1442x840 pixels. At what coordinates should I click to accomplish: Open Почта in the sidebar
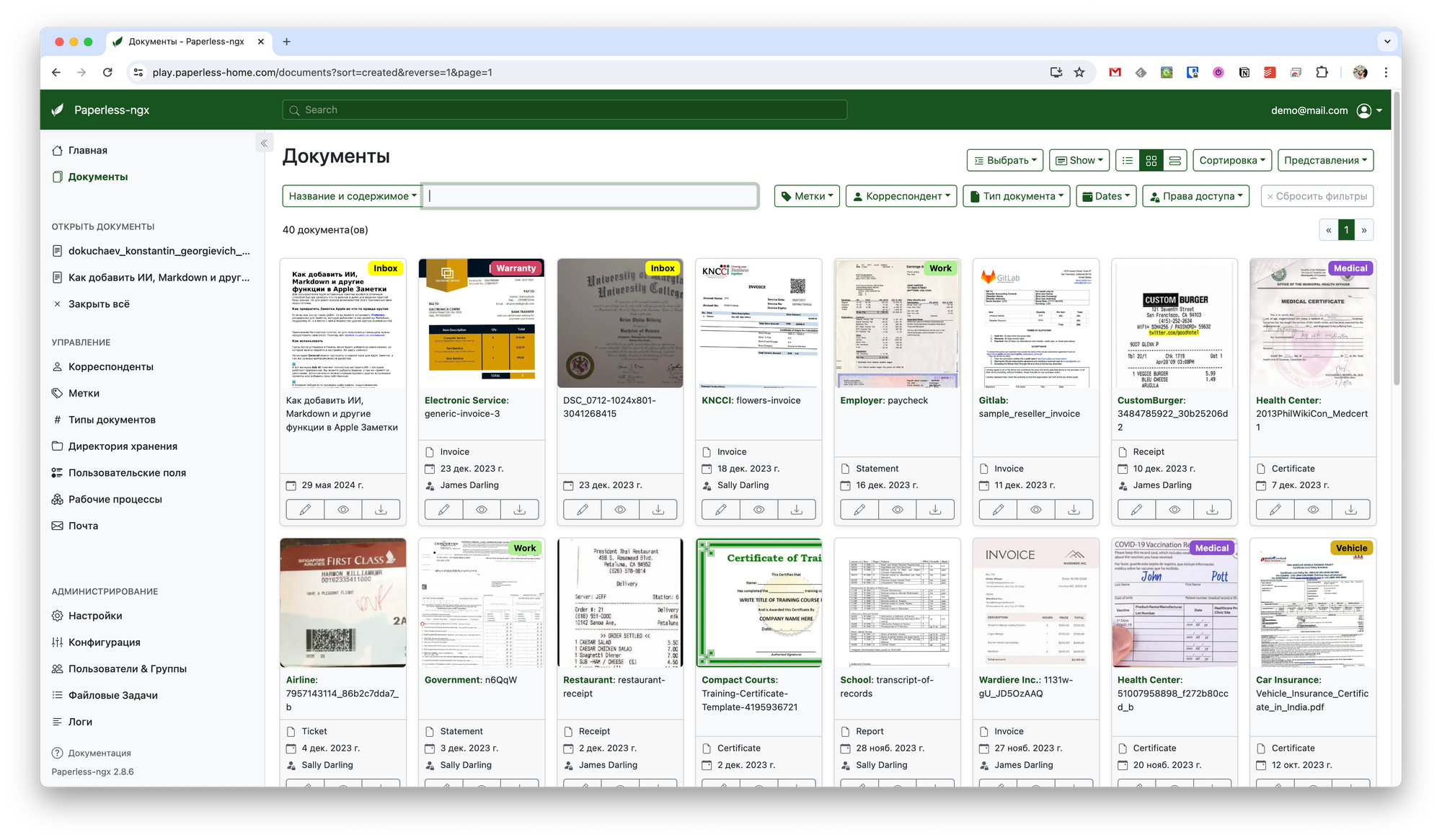83,526
